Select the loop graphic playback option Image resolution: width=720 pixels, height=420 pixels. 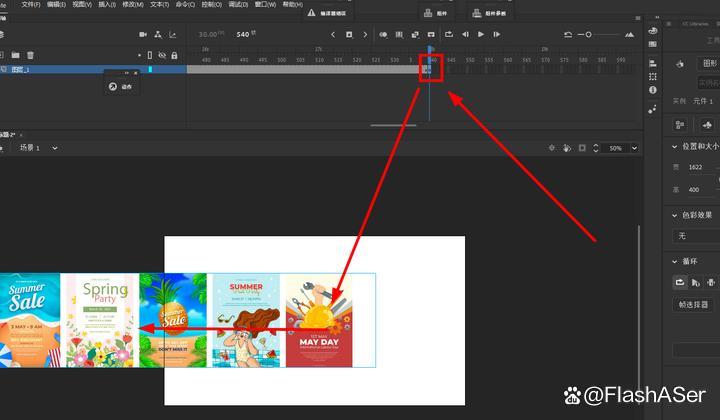pyautogui.click(x=680, y=282)
